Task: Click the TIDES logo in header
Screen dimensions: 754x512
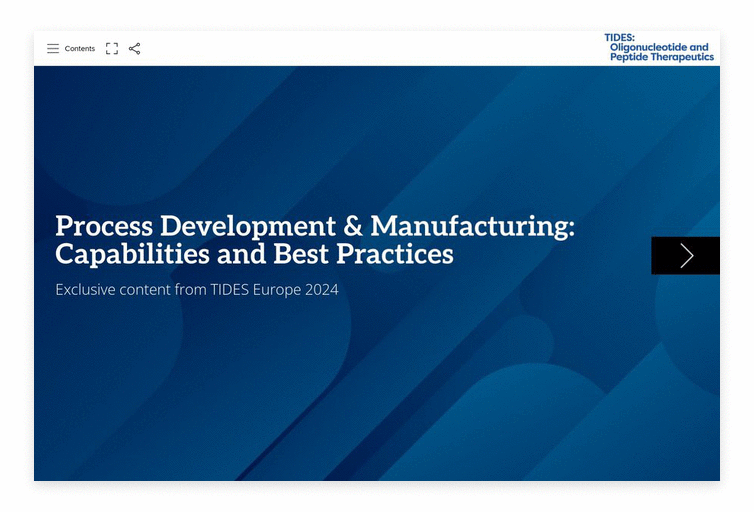Action: [x=660, y=48]
